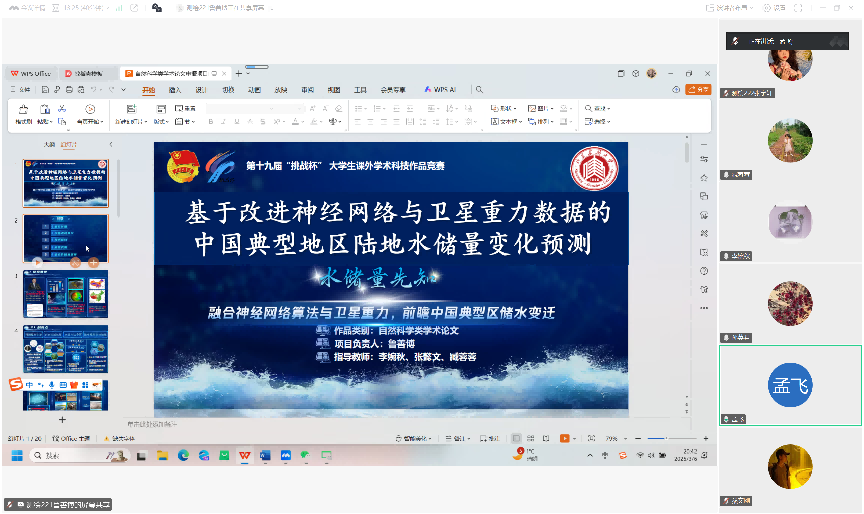The image size is (864, 514).
Task: Open the 查找 (Find) dropdown
Action: click(x=597, y=109)
